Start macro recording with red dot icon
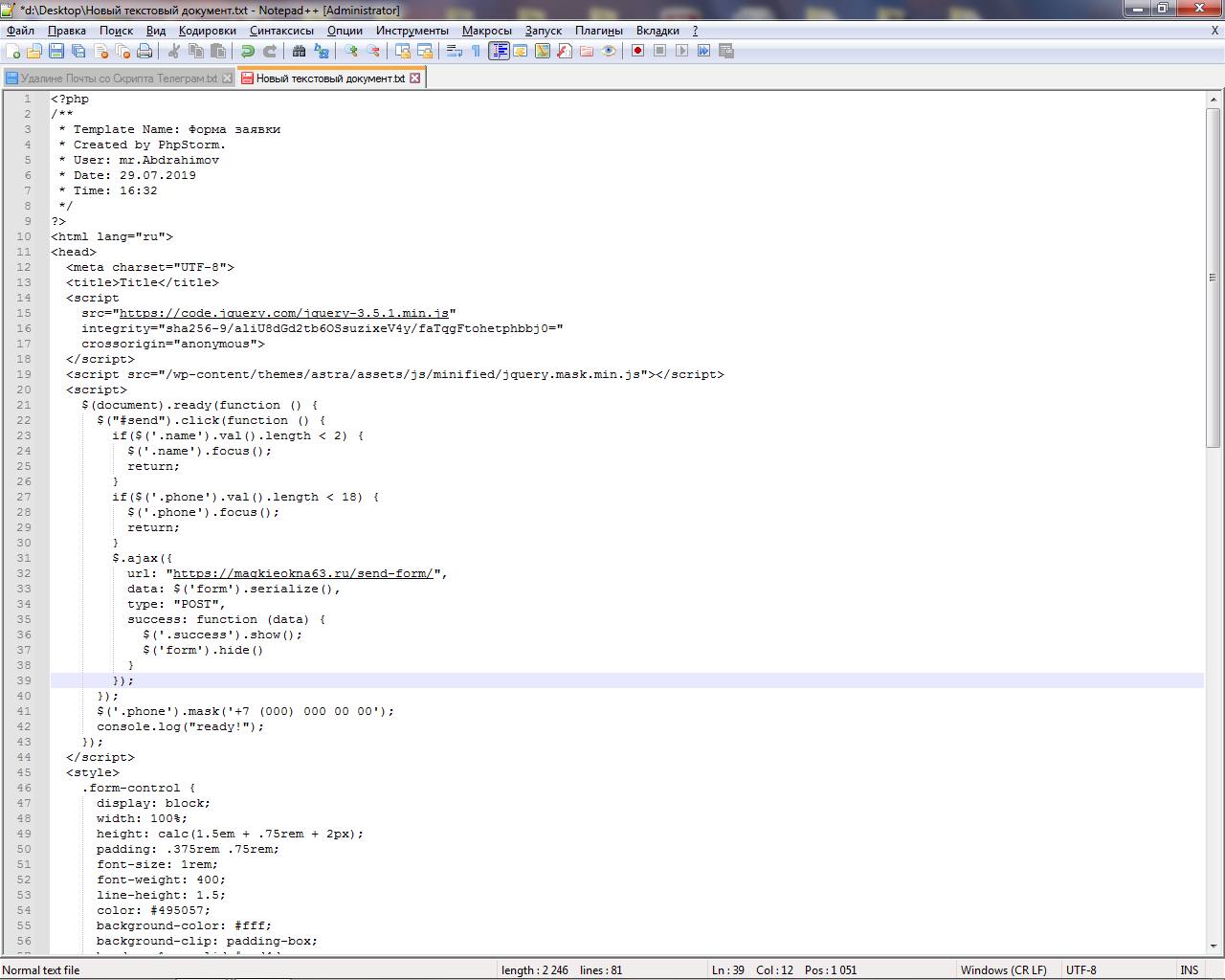 coord(638,51)
